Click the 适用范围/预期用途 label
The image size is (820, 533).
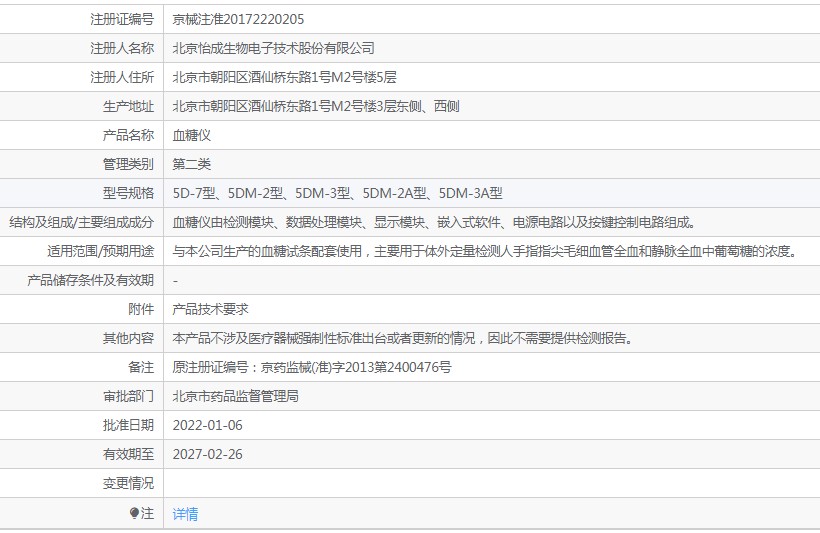(x=100, y=252)
